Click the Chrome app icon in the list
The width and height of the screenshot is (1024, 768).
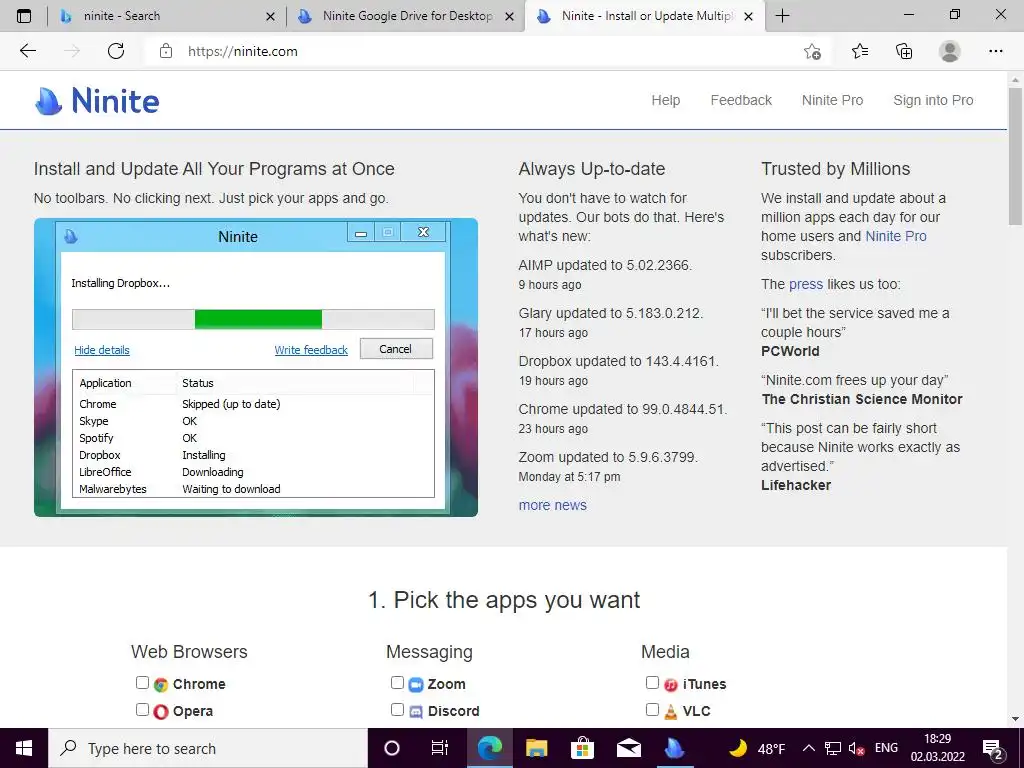pos(161,684)
